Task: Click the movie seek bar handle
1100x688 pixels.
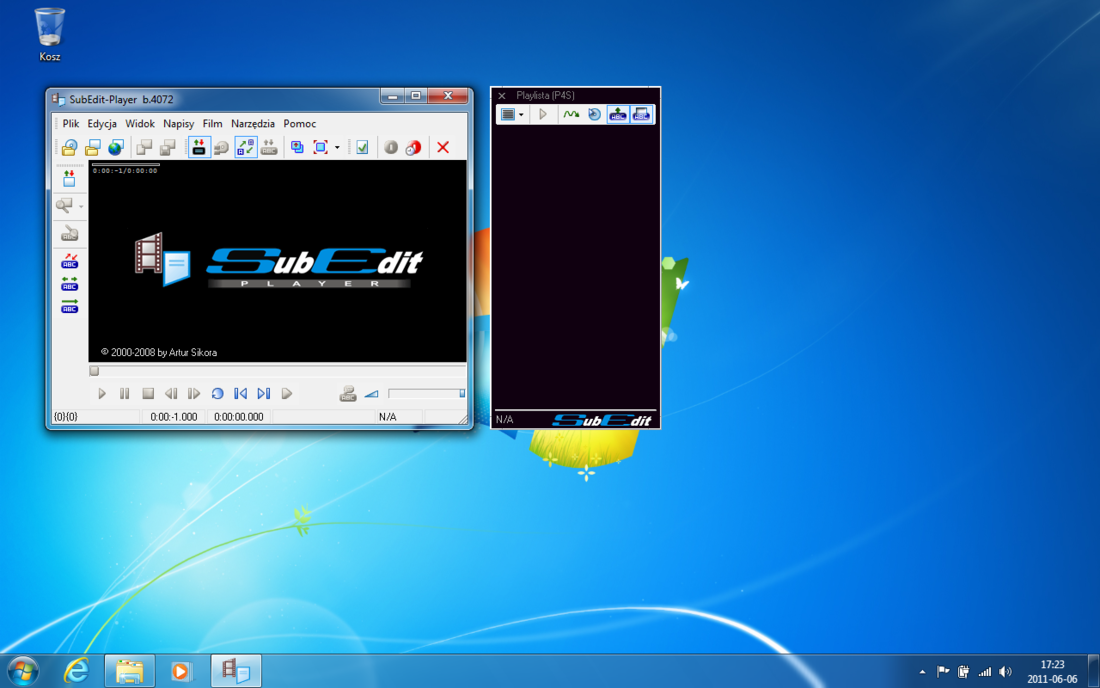Action: click(x=94, y=371)
